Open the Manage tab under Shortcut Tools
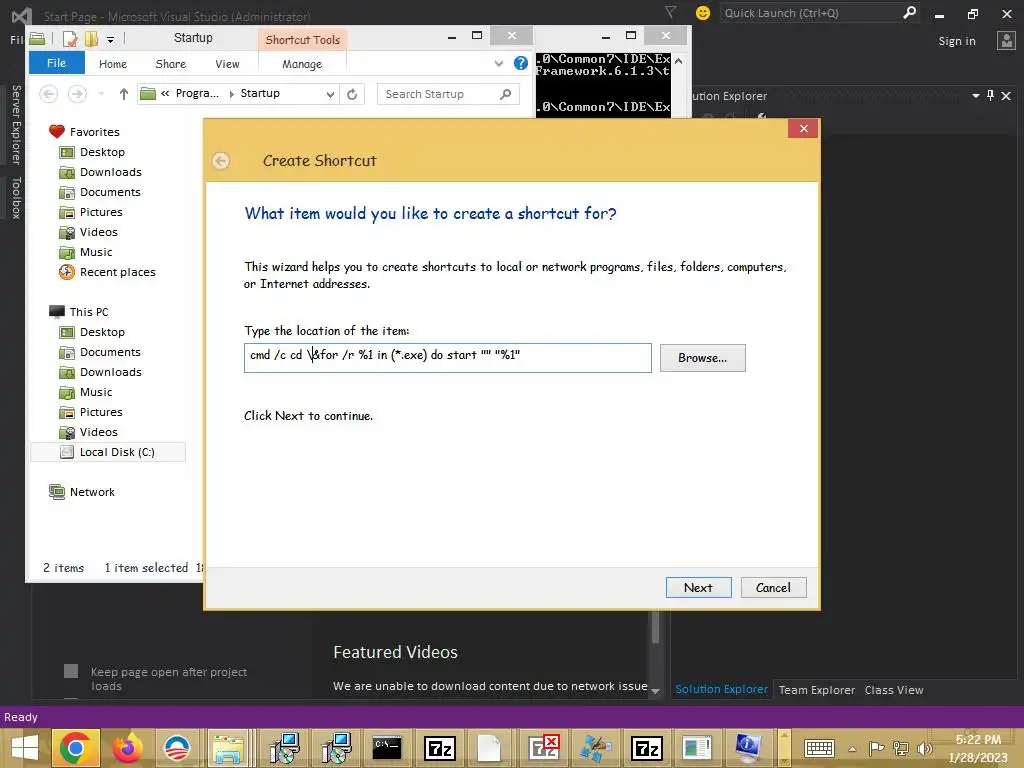 (x=302, y=64)
